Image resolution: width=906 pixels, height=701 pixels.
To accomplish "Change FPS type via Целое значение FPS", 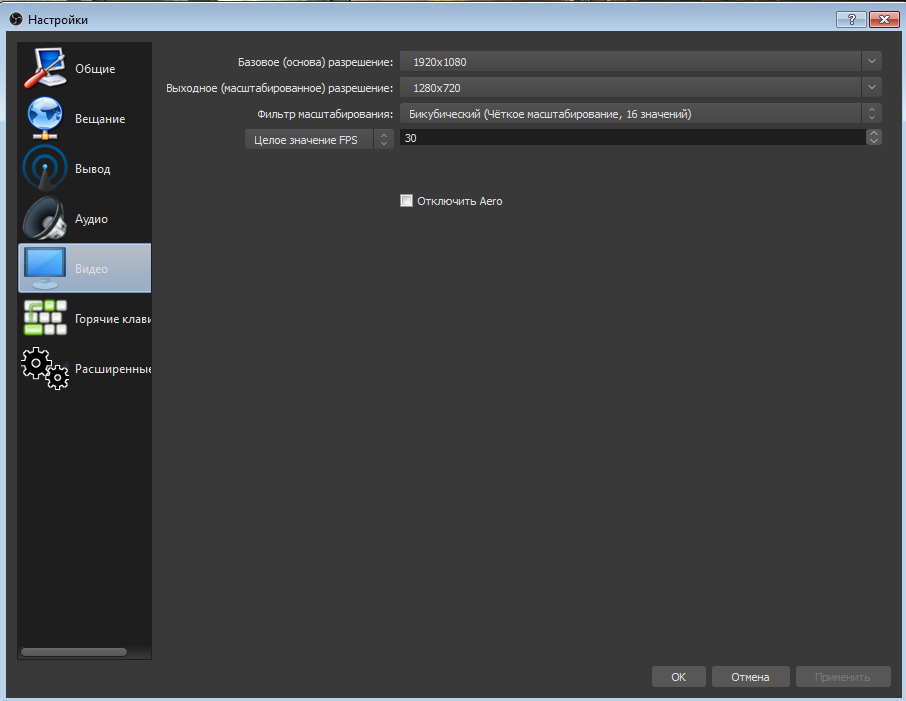I will click(x=320, y=140).
